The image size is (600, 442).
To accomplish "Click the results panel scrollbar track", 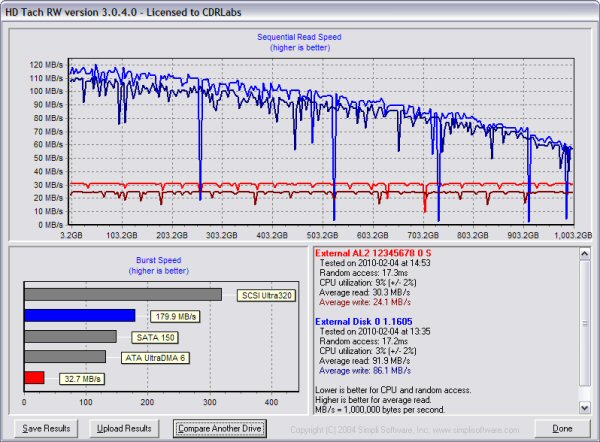I will tap(586, 330).
